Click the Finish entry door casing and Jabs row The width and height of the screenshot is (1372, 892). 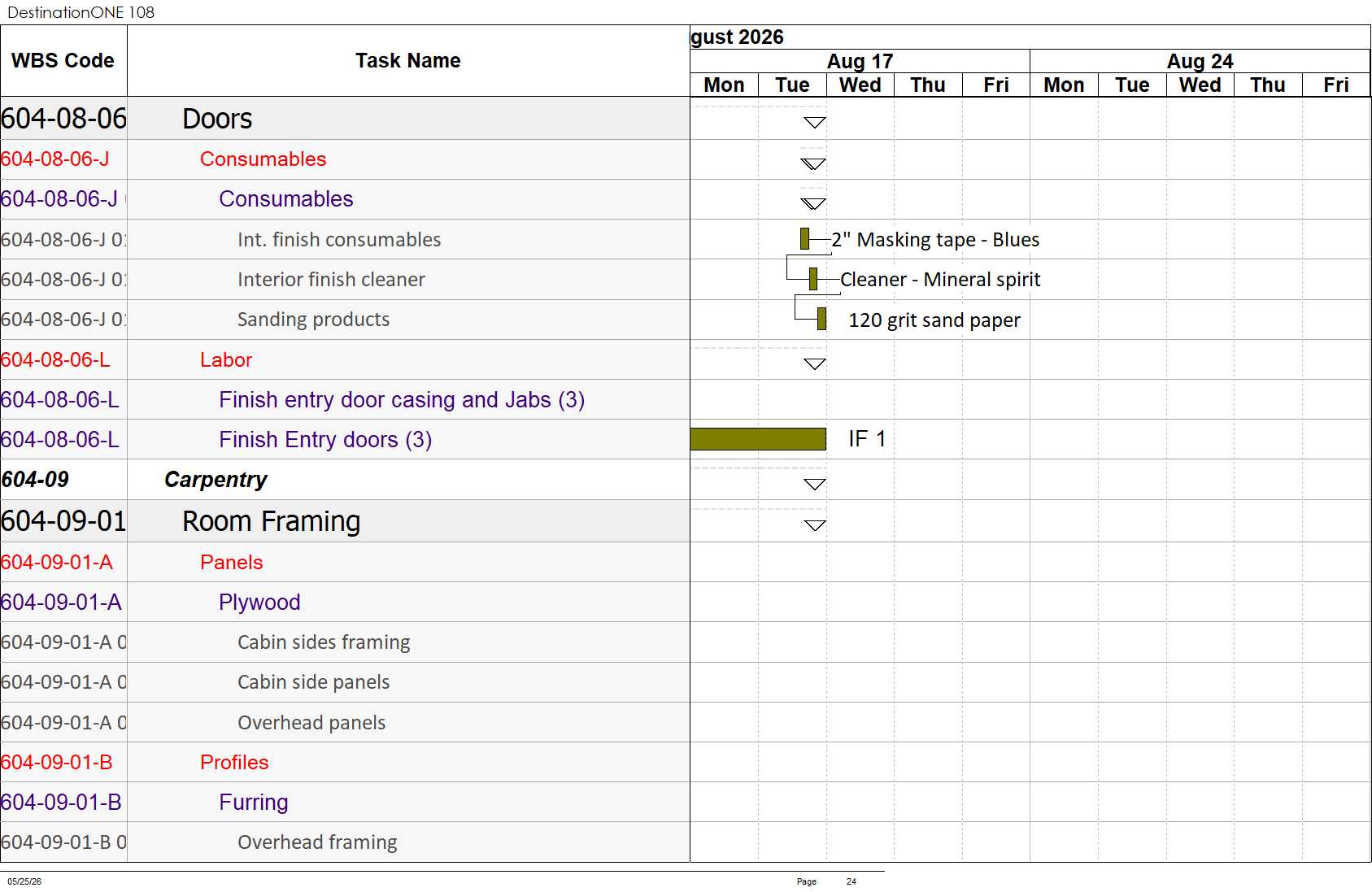345,399
